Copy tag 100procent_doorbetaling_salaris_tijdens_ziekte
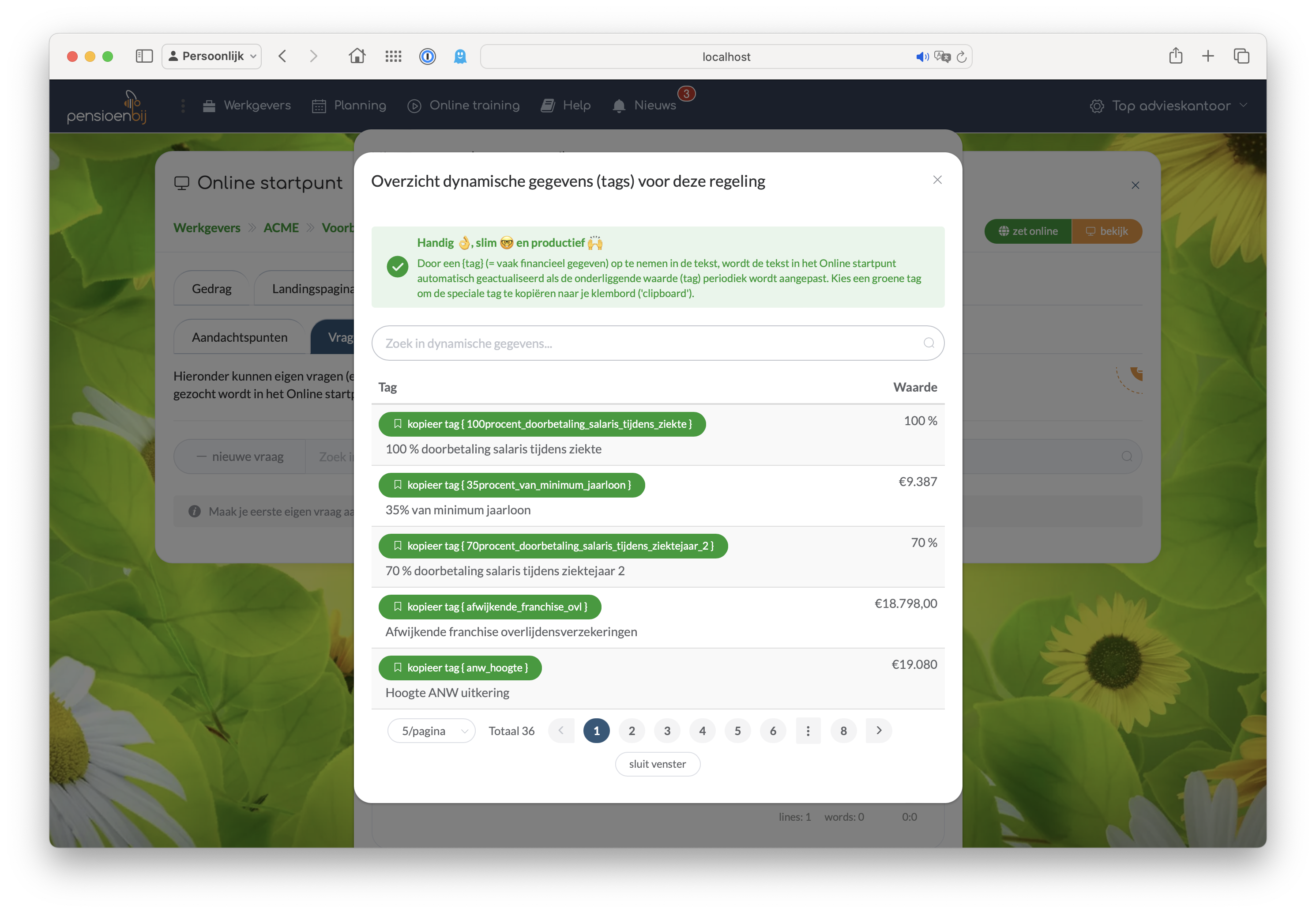This screenshot has height=913, width=1316. coord(542,424)
